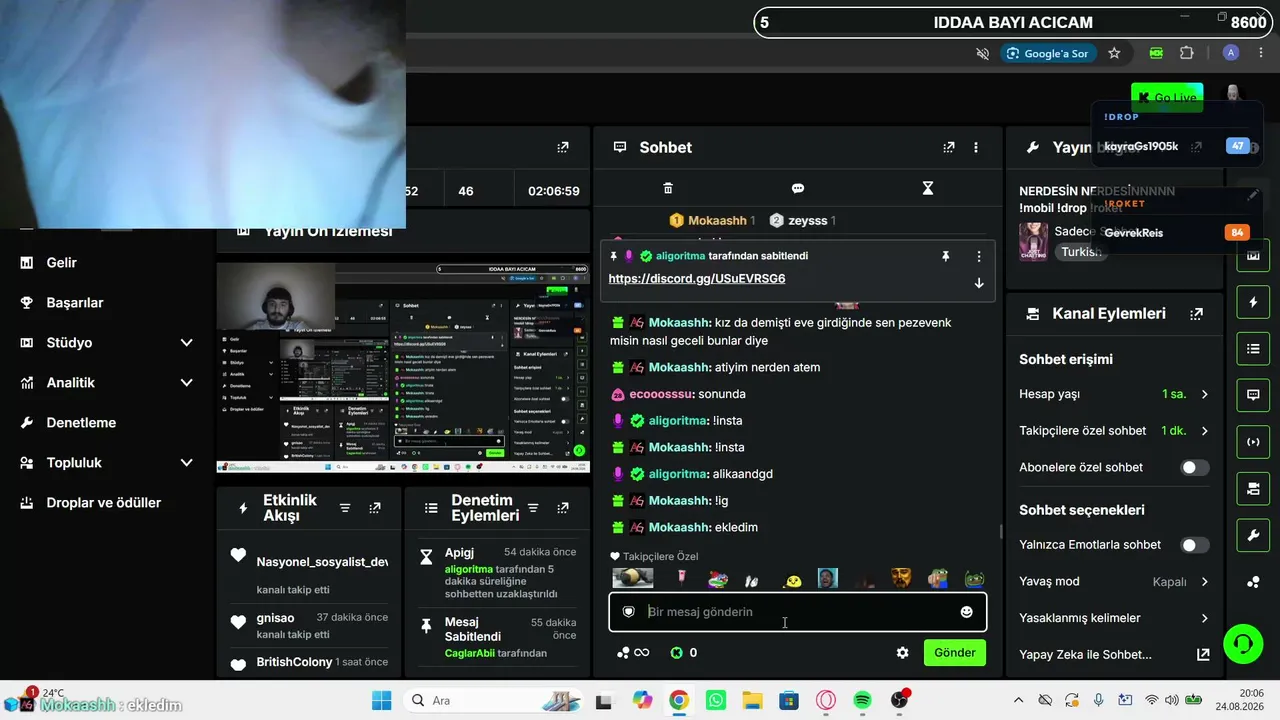Pop out the stream stats panel
Viewport: 1280px width, 720px height.
pyautogui.click(x=563, y=147)
